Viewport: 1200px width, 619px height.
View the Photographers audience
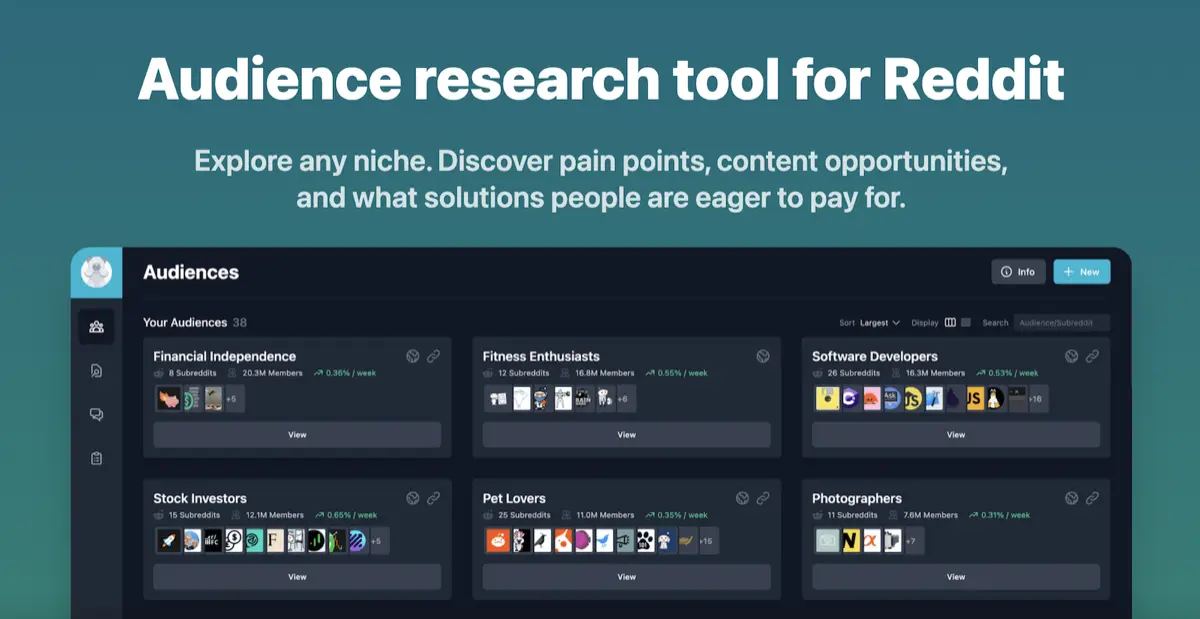pyautogui.click(x=956, y=577)
